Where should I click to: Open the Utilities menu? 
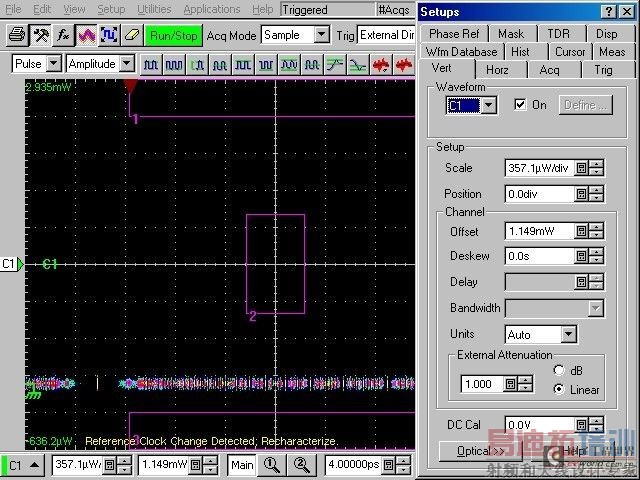(154, 9)
